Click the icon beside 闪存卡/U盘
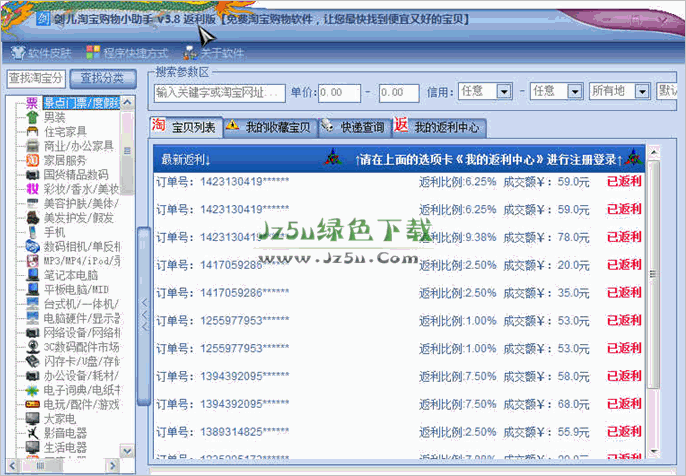Screen dimensions: 686x476 point(32,361)
